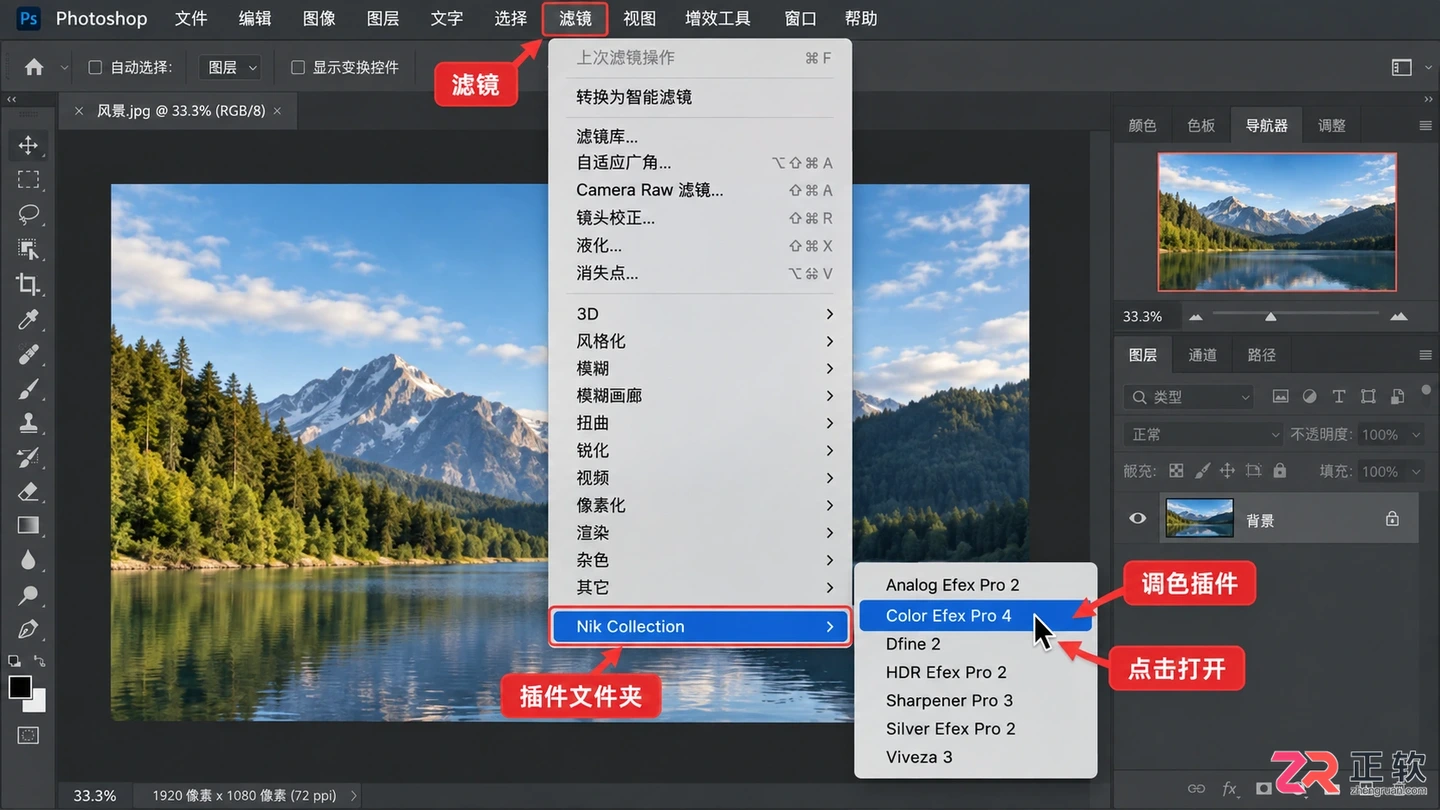Select the Dodge tool
This screenshot has width=1440, height=810.
pos(28,595)
